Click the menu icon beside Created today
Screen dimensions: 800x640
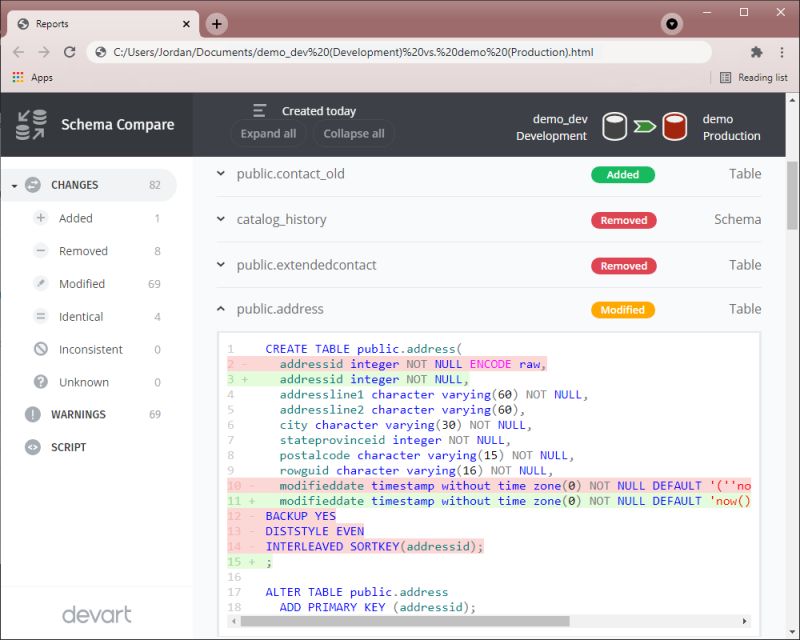[259, 111]
